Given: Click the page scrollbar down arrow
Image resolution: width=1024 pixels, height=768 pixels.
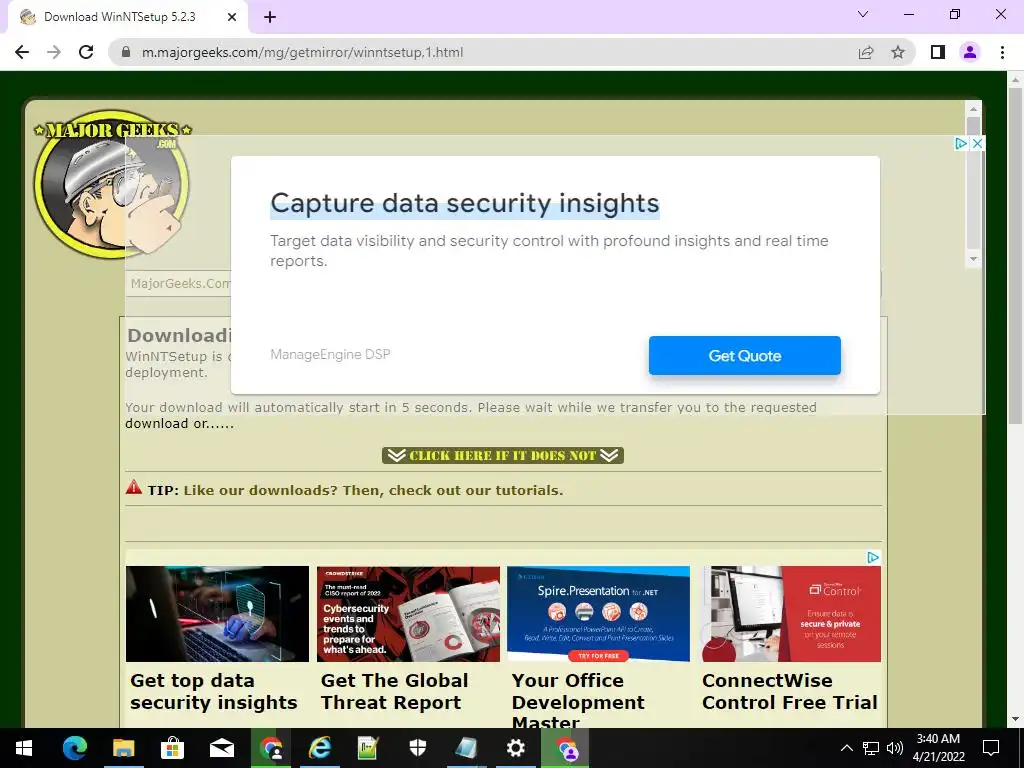Looking at the screenshot, I should (1015, 719).
